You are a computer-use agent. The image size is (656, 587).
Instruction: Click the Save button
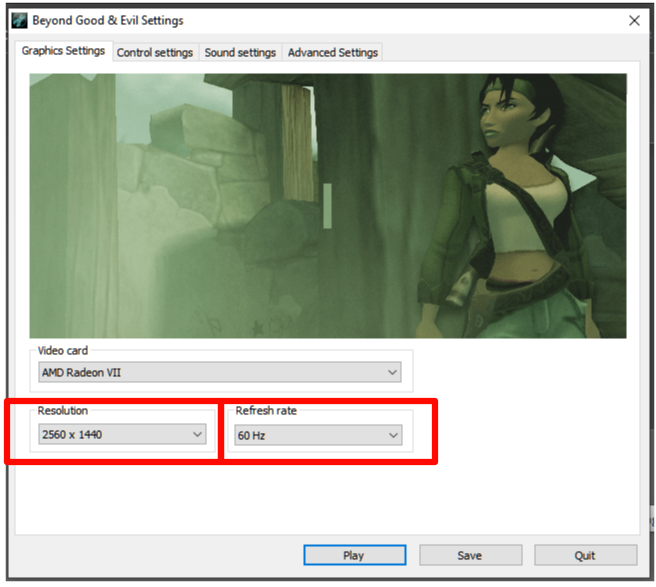click(x=470, y=555)
